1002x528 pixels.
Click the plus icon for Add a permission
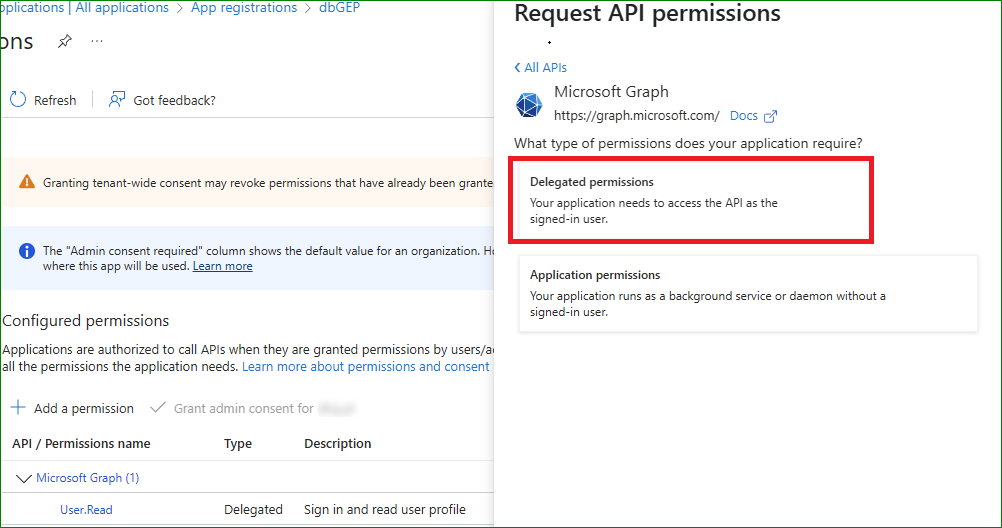(18, 408)
